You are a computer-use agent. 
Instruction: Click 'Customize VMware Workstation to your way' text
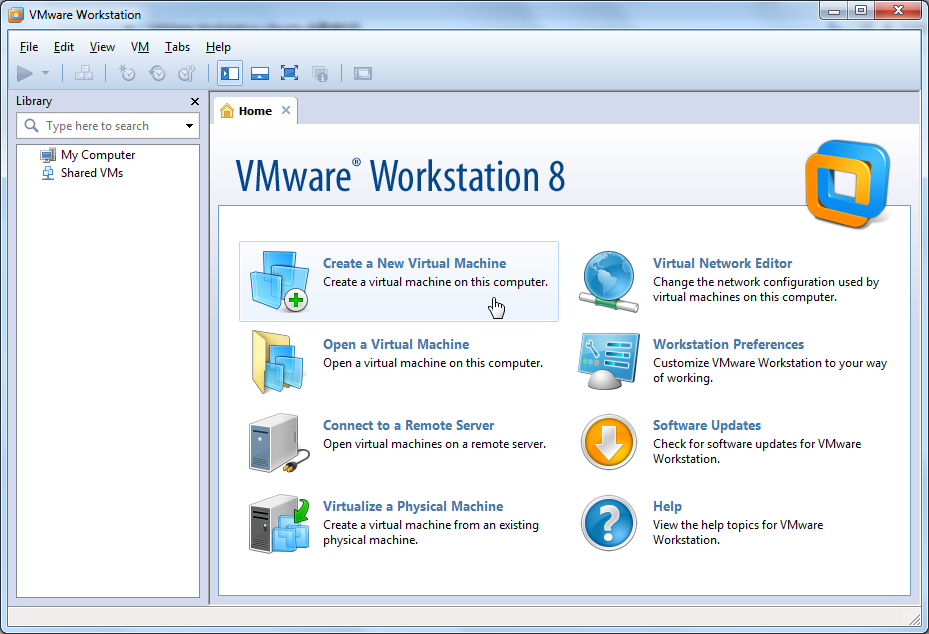tap(770, 363)
